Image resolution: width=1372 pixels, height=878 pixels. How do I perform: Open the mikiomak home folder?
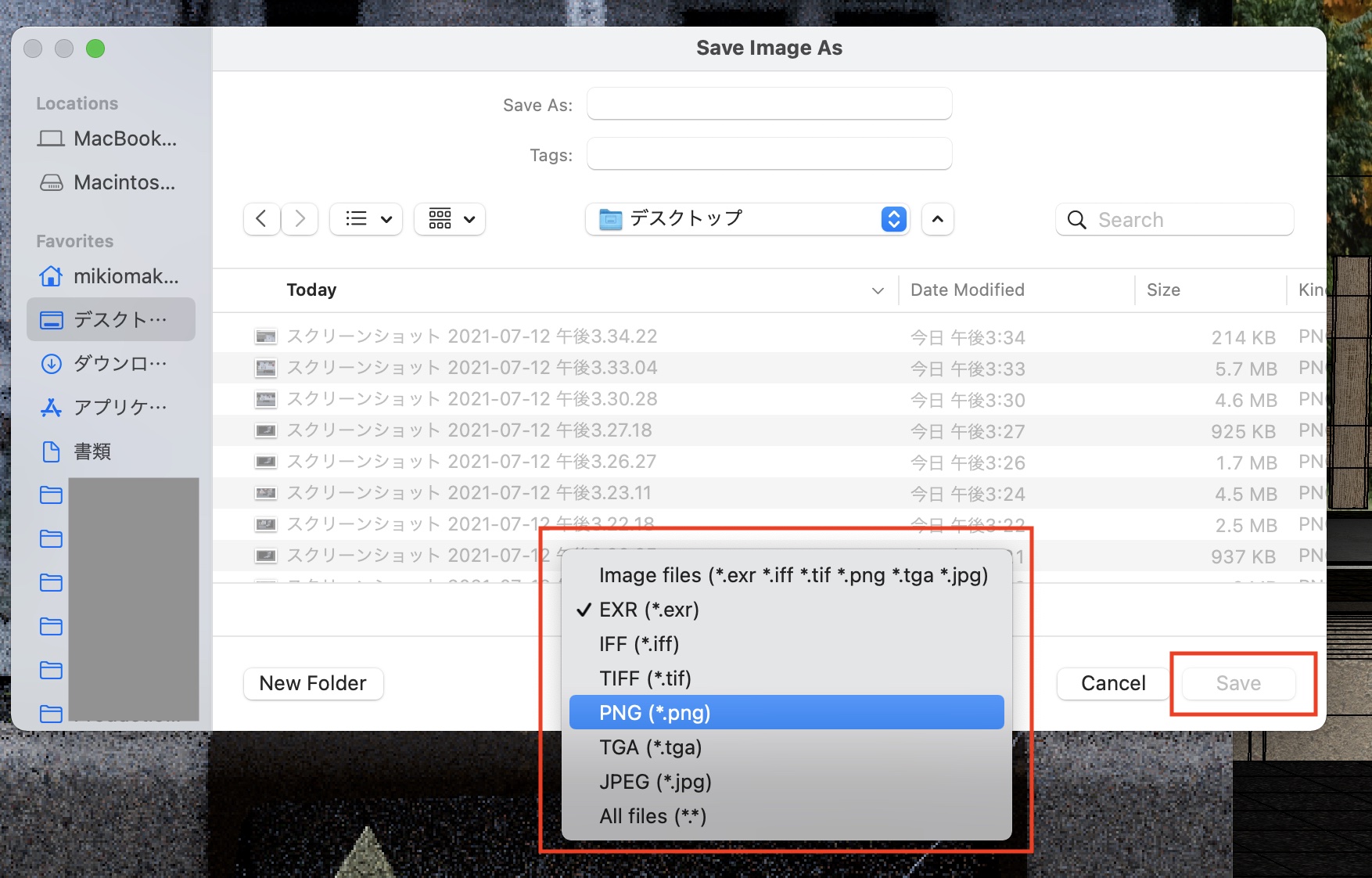[x=110, y=276]
